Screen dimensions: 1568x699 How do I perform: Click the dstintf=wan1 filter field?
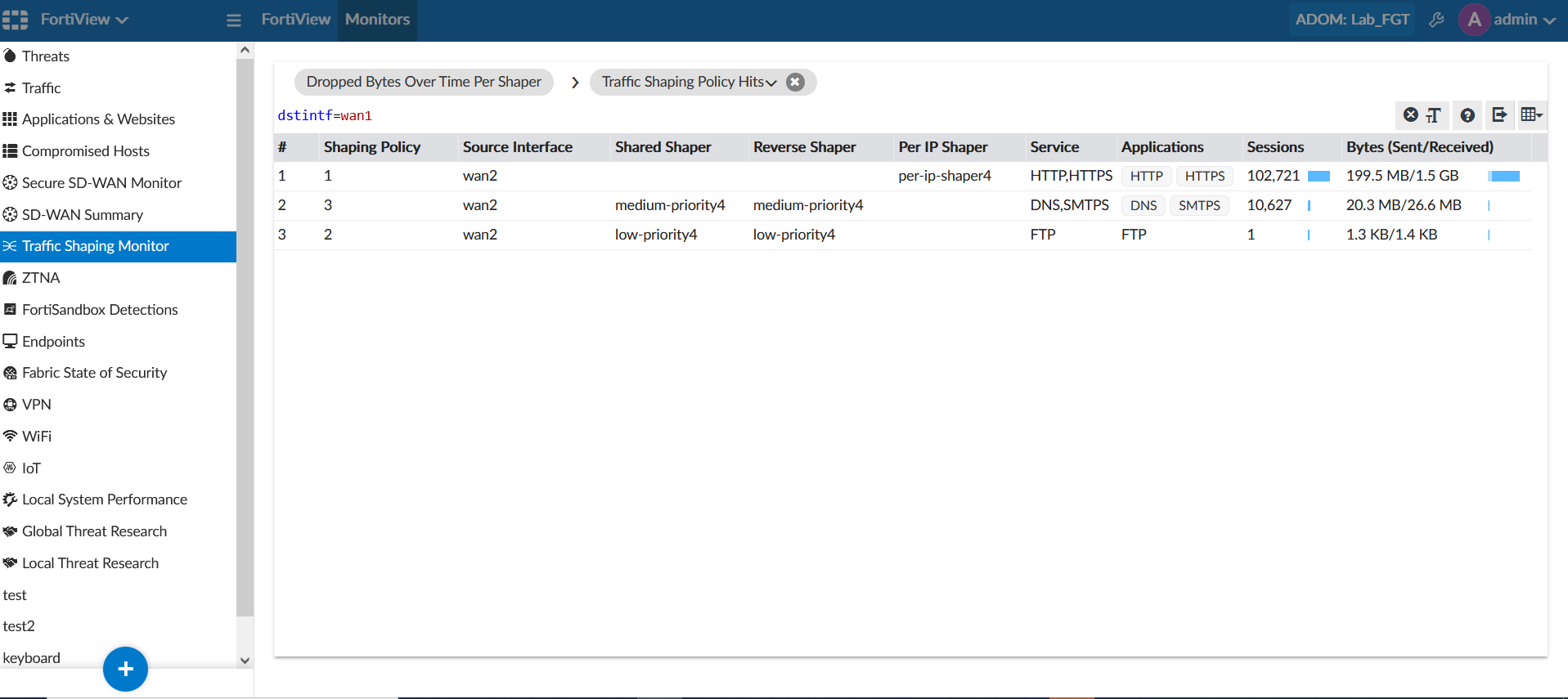[834, 115]
